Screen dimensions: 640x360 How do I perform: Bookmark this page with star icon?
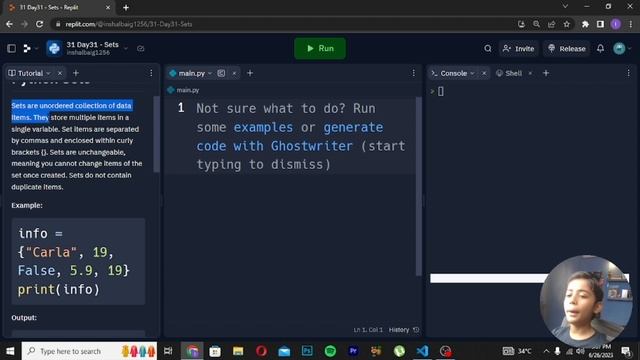(x=567, y=24)
